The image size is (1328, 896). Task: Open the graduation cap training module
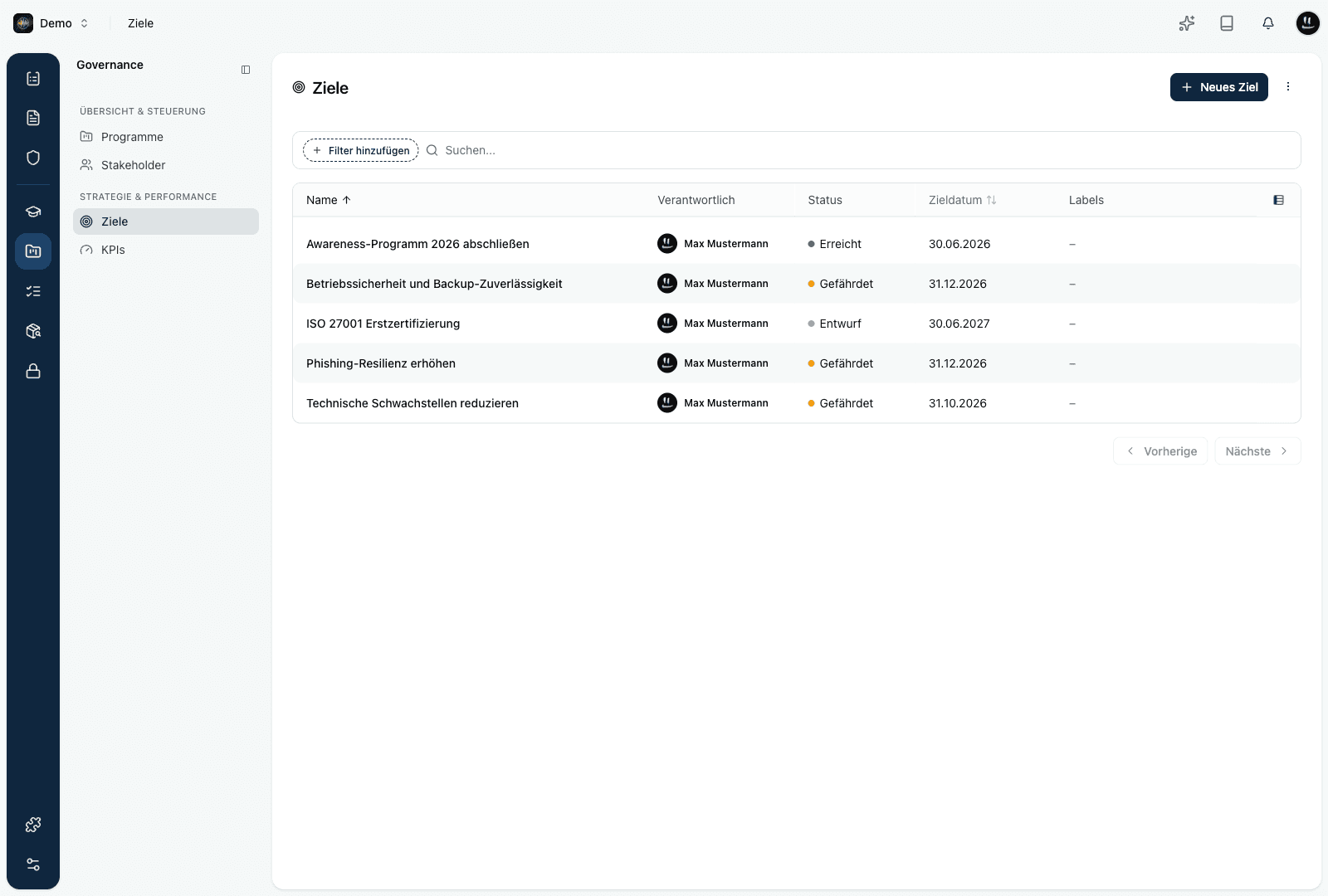[x=33, y=212]
